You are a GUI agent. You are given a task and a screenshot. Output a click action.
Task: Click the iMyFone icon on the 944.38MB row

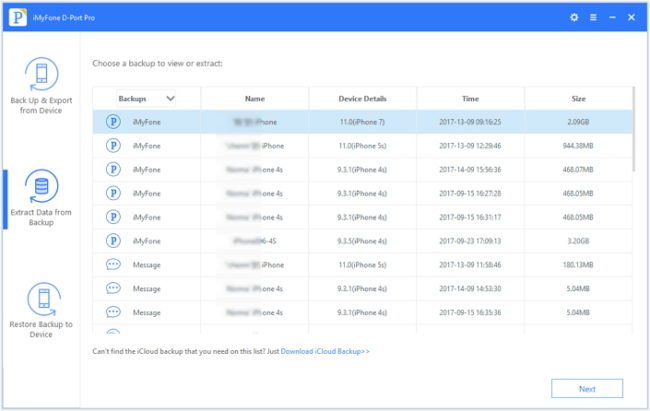tap(113, 146)
